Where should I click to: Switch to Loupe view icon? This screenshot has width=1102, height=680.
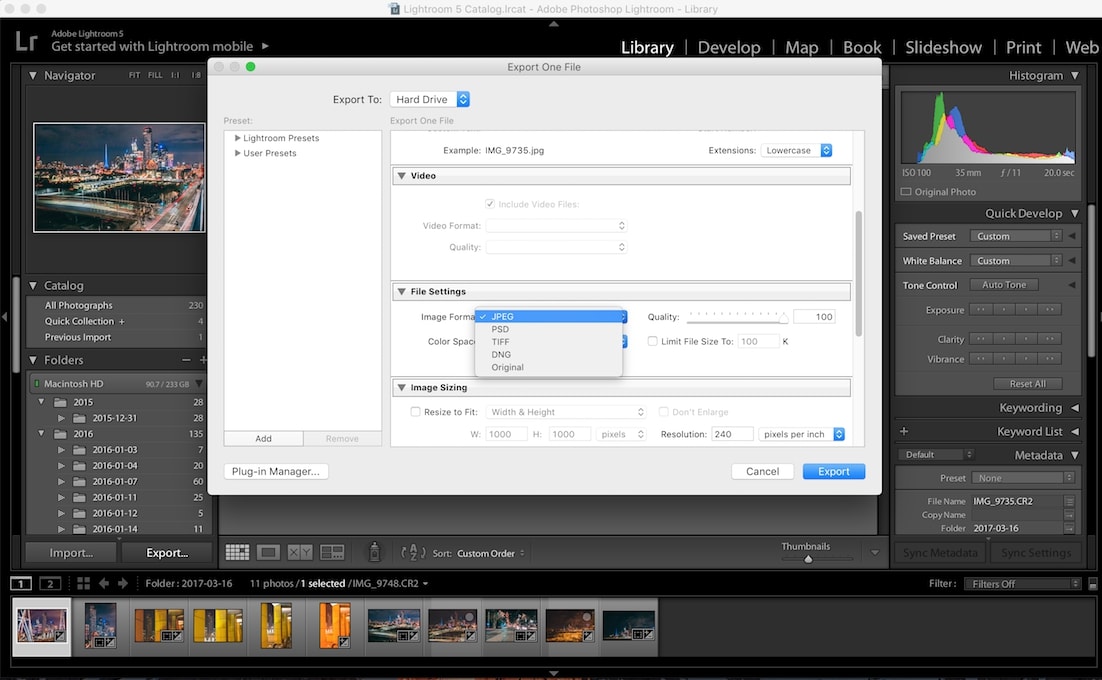(x=268, y=553)
